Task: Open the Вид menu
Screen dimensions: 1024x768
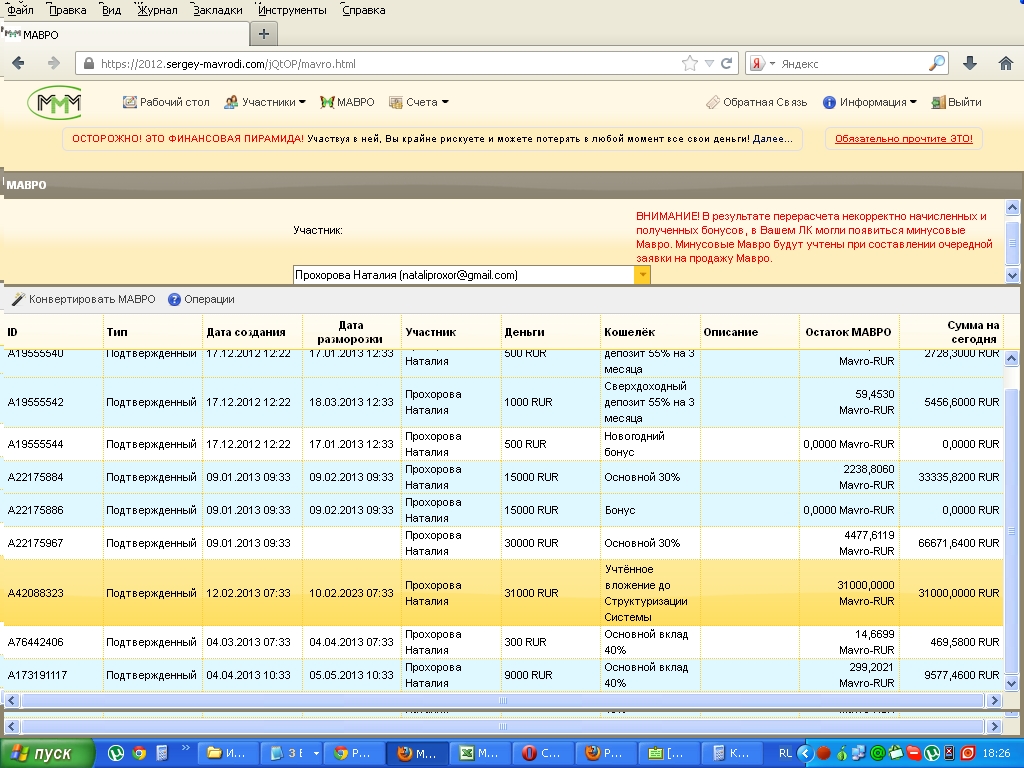Action: [x=112, y=10]
